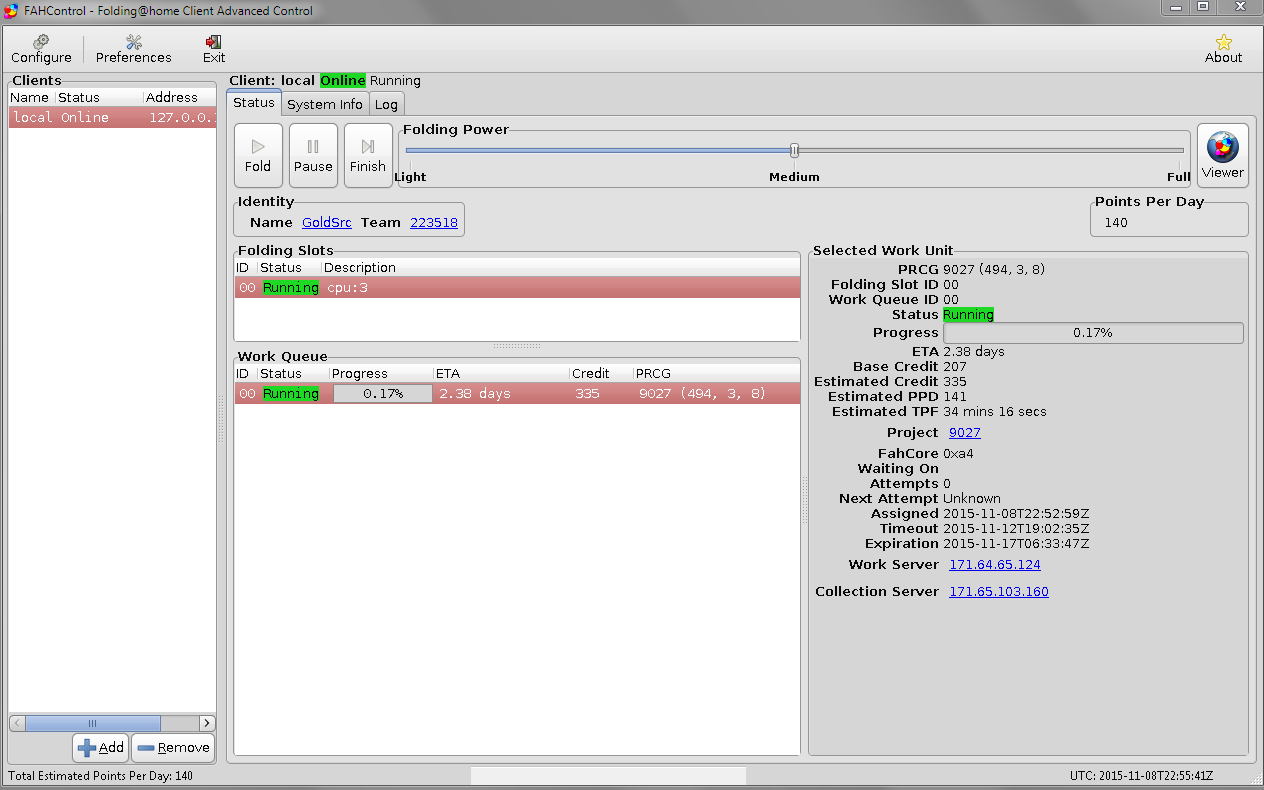Open the Preferences toolbar item

(133, 49)
